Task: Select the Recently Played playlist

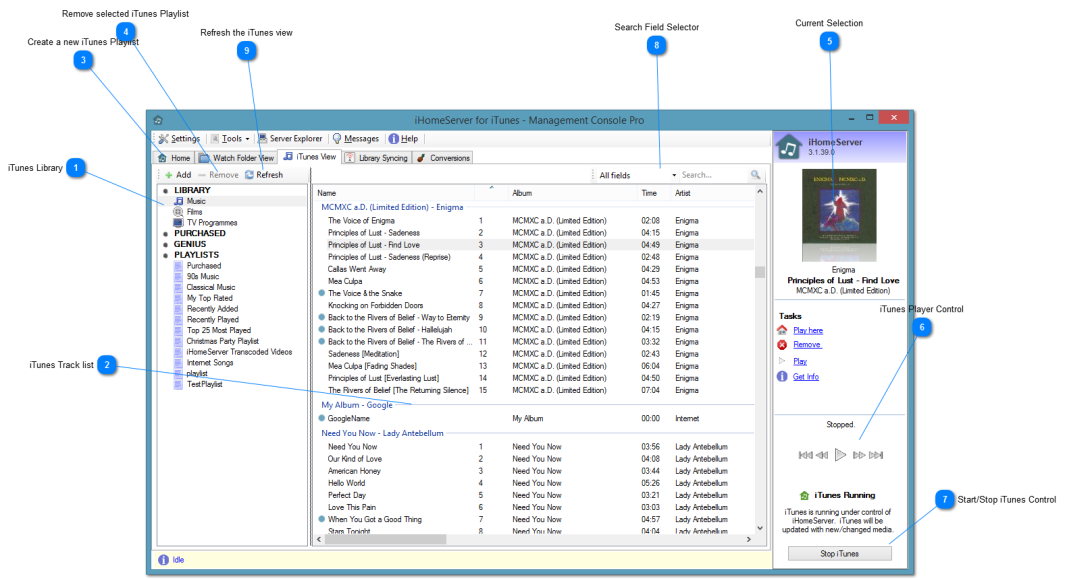Action: [x=212, y=319]
